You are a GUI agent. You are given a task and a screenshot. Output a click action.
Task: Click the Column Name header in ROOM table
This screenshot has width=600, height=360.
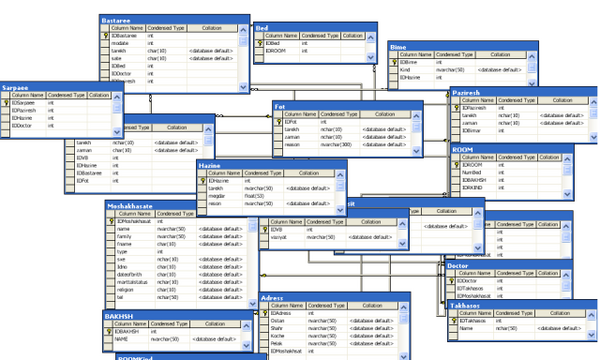[478, 157]
